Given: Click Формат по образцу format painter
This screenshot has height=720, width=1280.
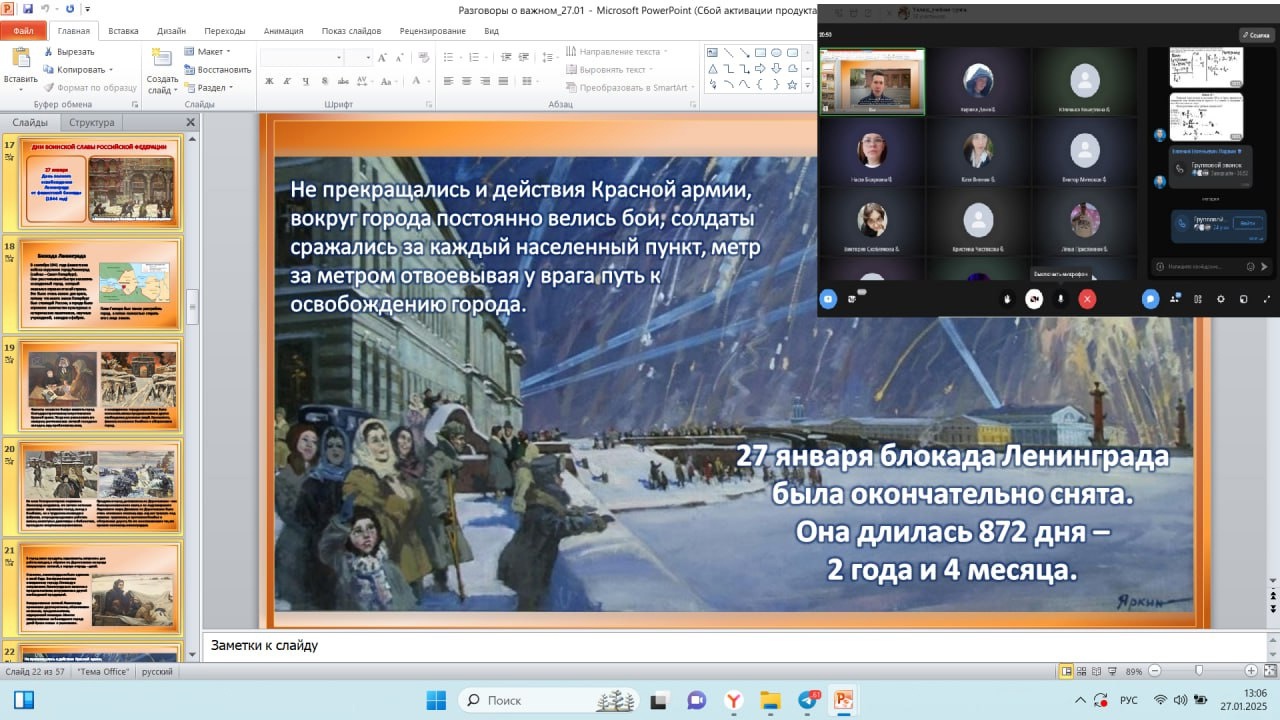Looking at the screenshot, I should [90, 87].
